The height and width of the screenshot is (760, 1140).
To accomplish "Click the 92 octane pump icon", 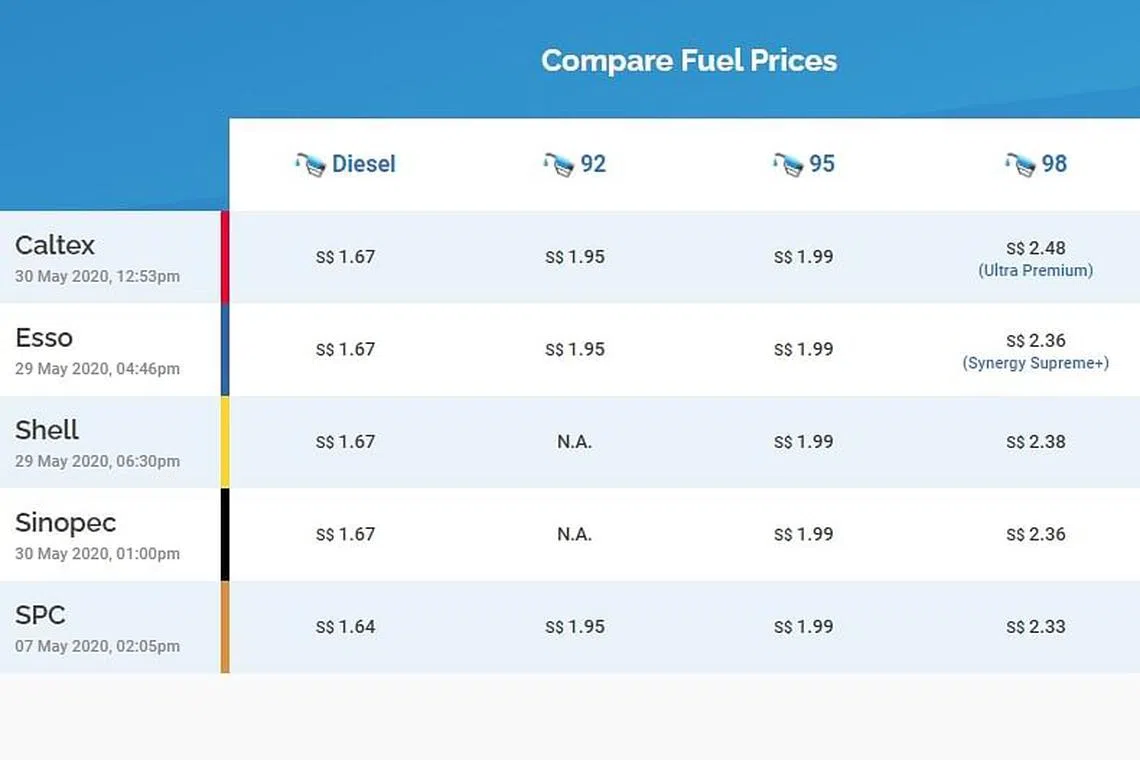I will (x=558, y=165).
